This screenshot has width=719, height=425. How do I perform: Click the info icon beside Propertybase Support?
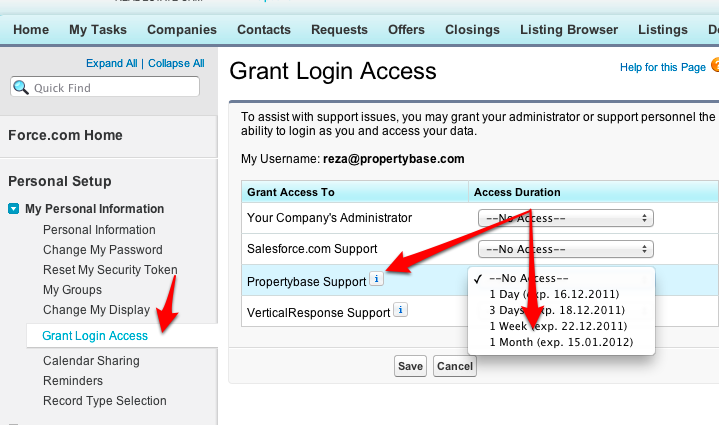point(376,279)
